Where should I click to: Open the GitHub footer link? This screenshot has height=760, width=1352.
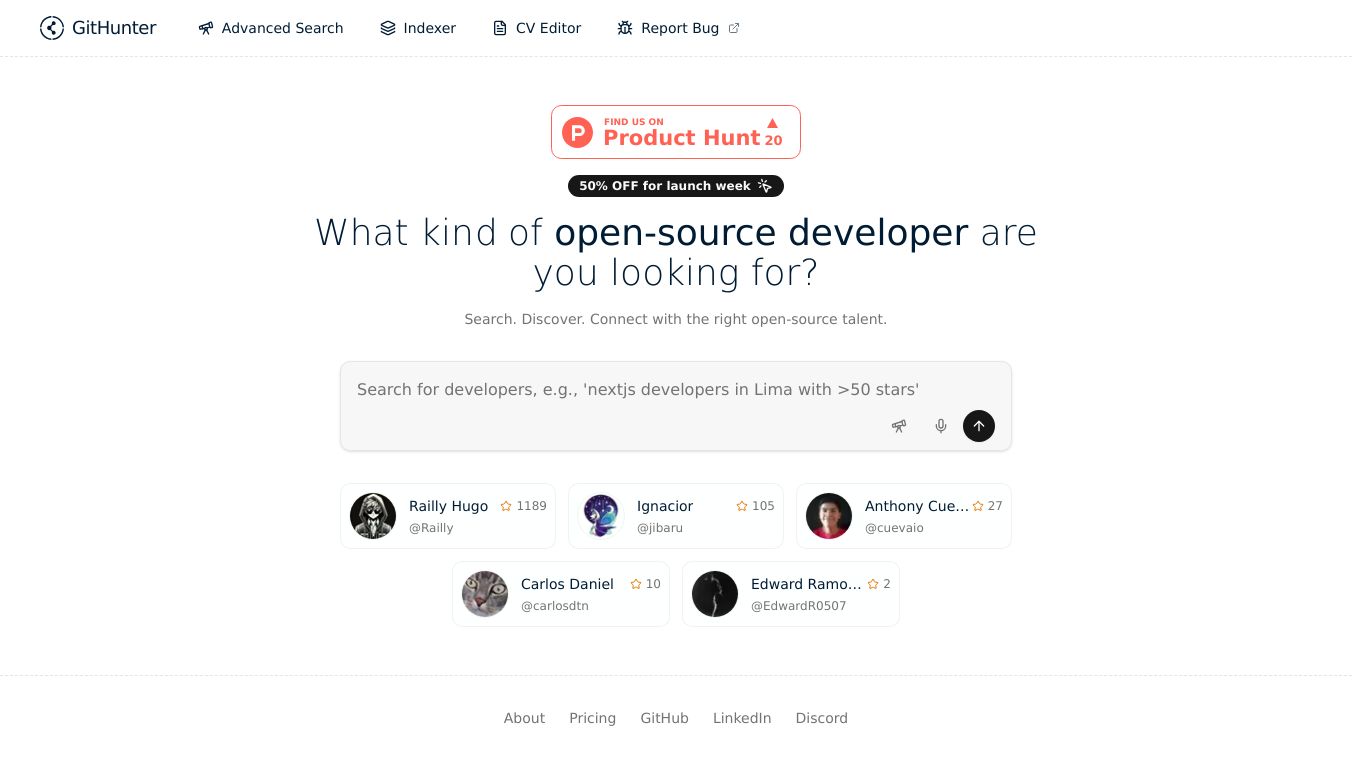665,718
